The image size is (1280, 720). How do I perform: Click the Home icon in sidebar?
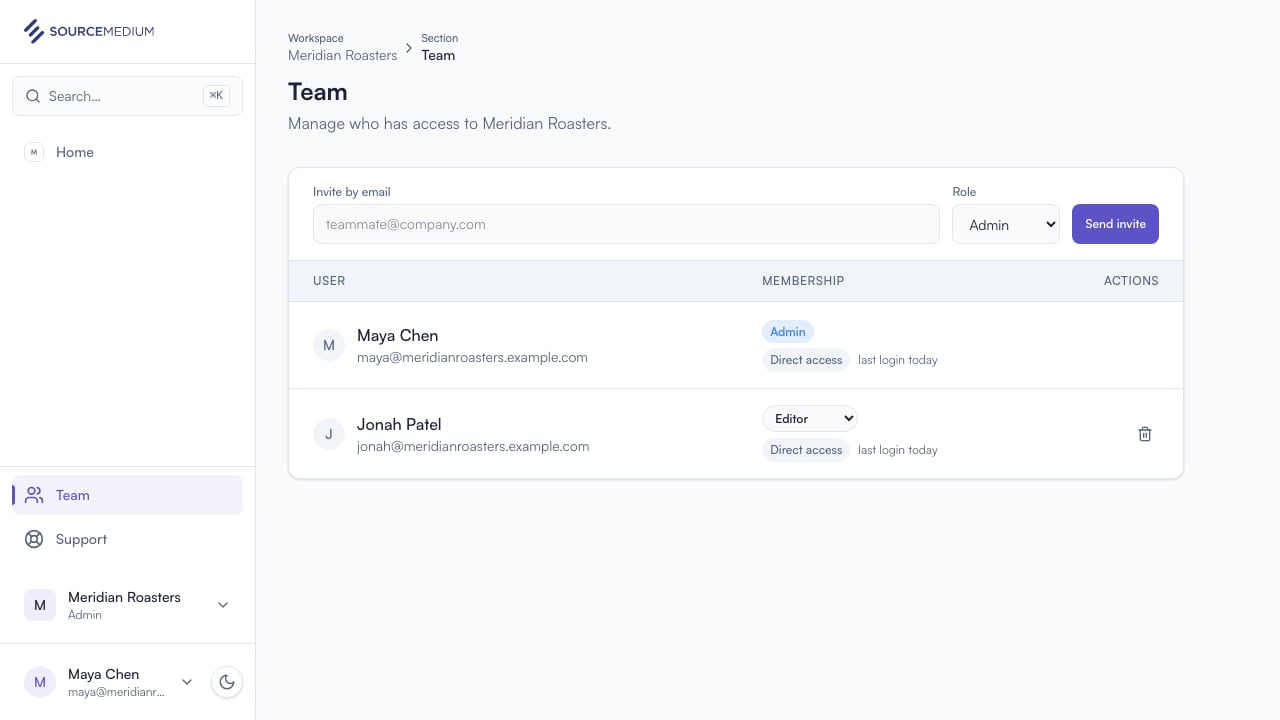pyautogui.click(x=34, y=152)
